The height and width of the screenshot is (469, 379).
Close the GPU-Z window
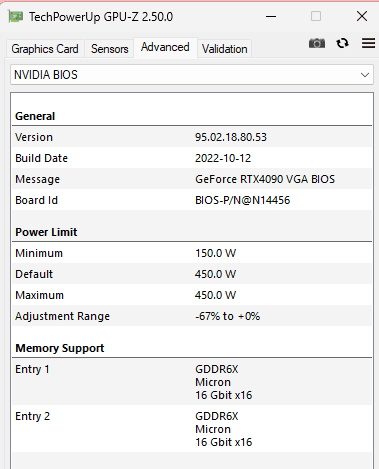click(362, 16)
